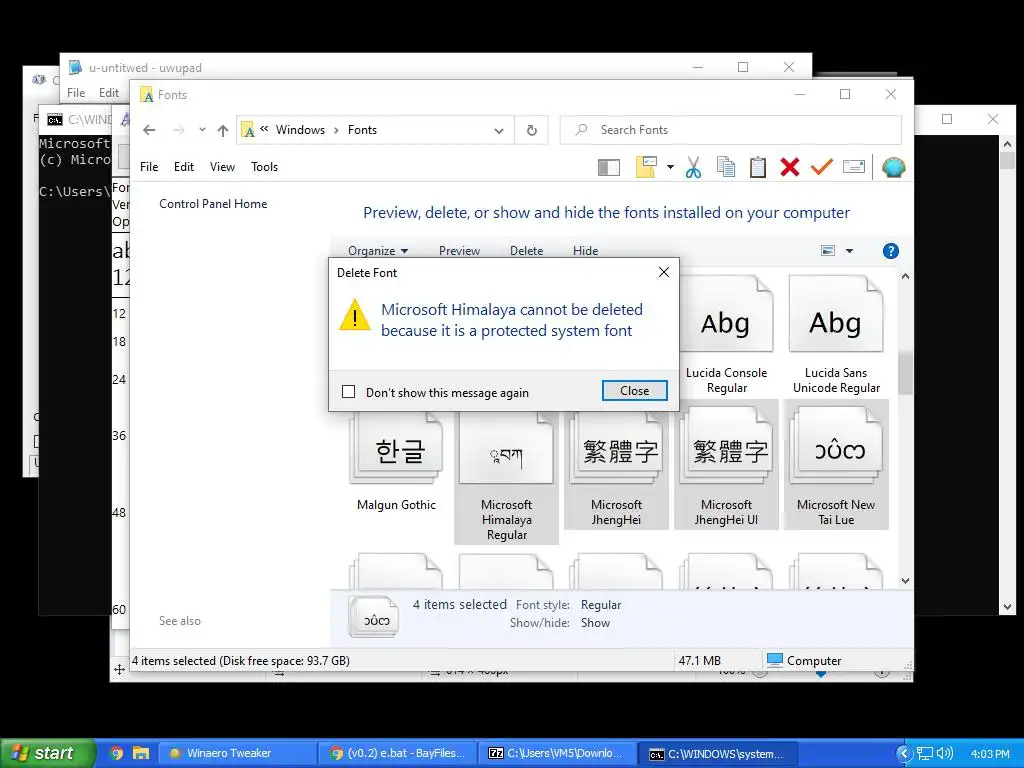This screenshot has height=768, width=1024.
Task: Open recent locations dropdown arrow
Action: [202, 129]
